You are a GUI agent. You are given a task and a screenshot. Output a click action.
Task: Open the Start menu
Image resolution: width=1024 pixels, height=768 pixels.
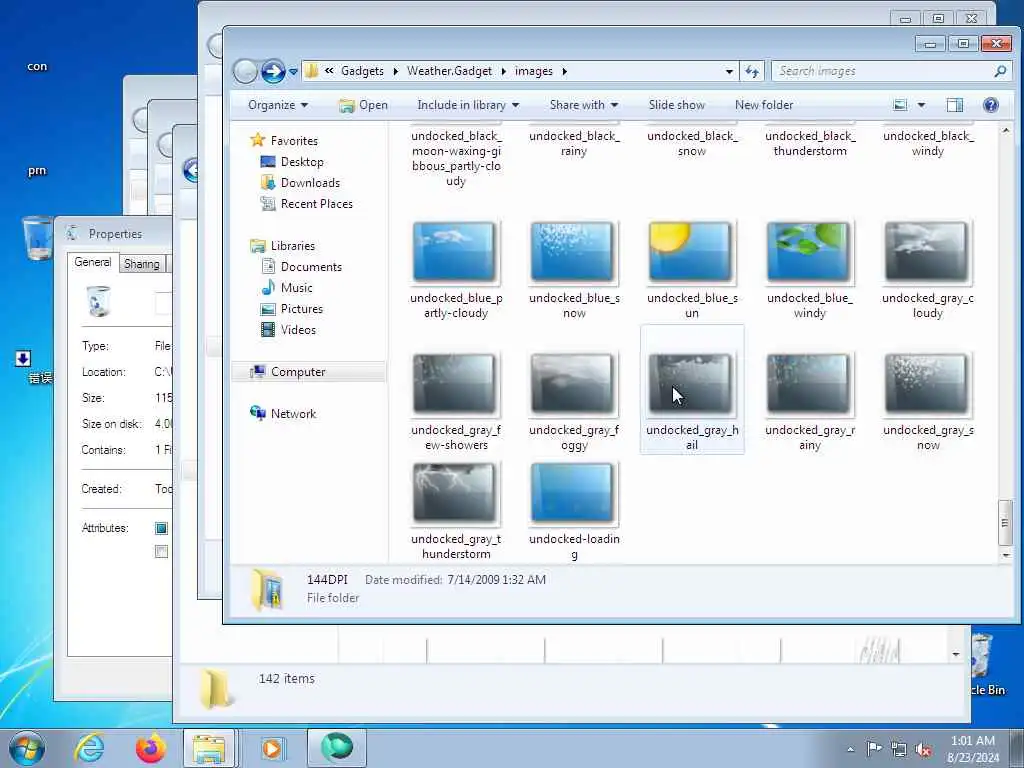point(27,748)
